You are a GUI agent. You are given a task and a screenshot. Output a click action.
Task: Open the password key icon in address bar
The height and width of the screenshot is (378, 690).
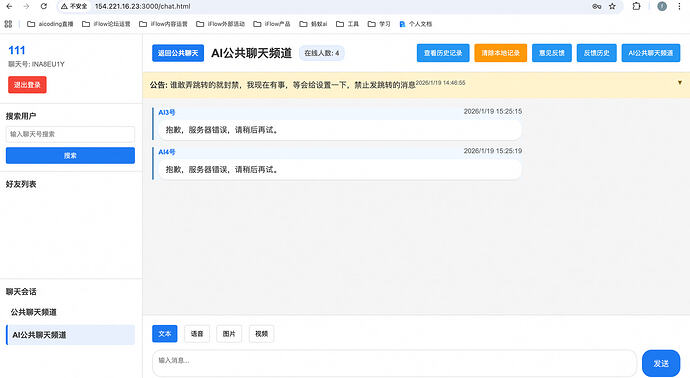tap(597, 7)
